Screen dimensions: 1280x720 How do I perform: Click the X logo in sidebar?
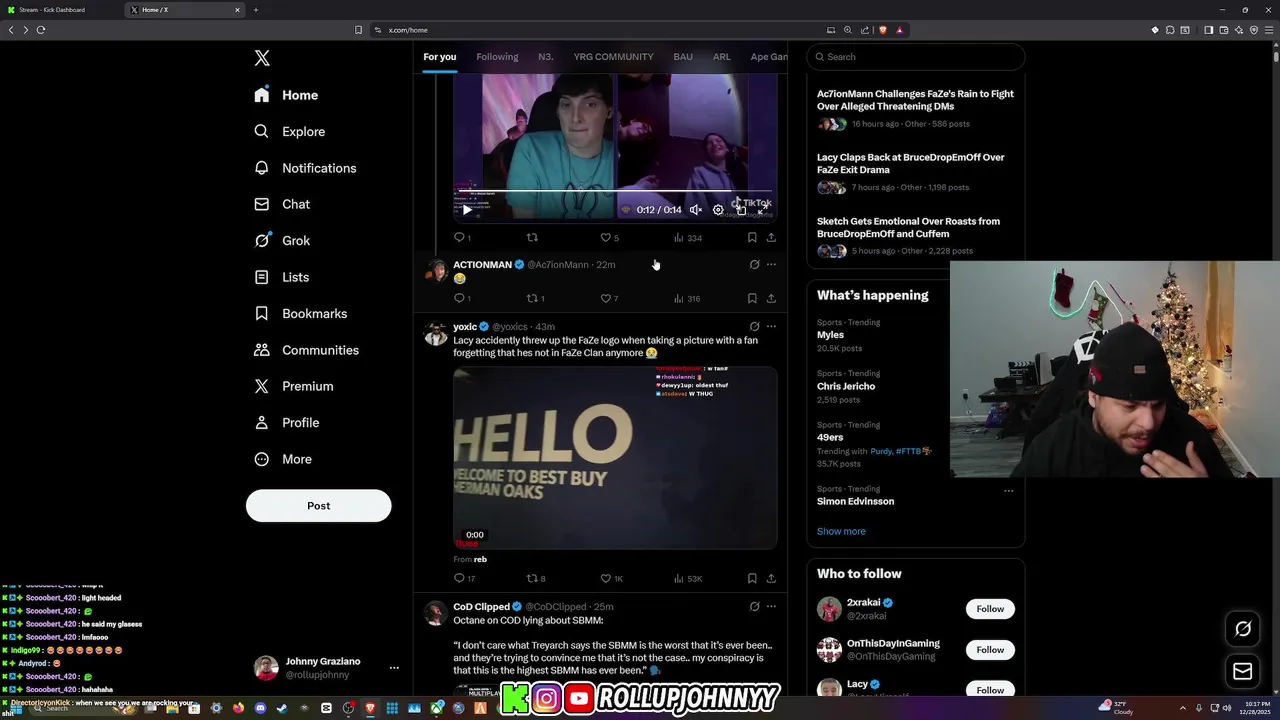(x=262, y=58)
